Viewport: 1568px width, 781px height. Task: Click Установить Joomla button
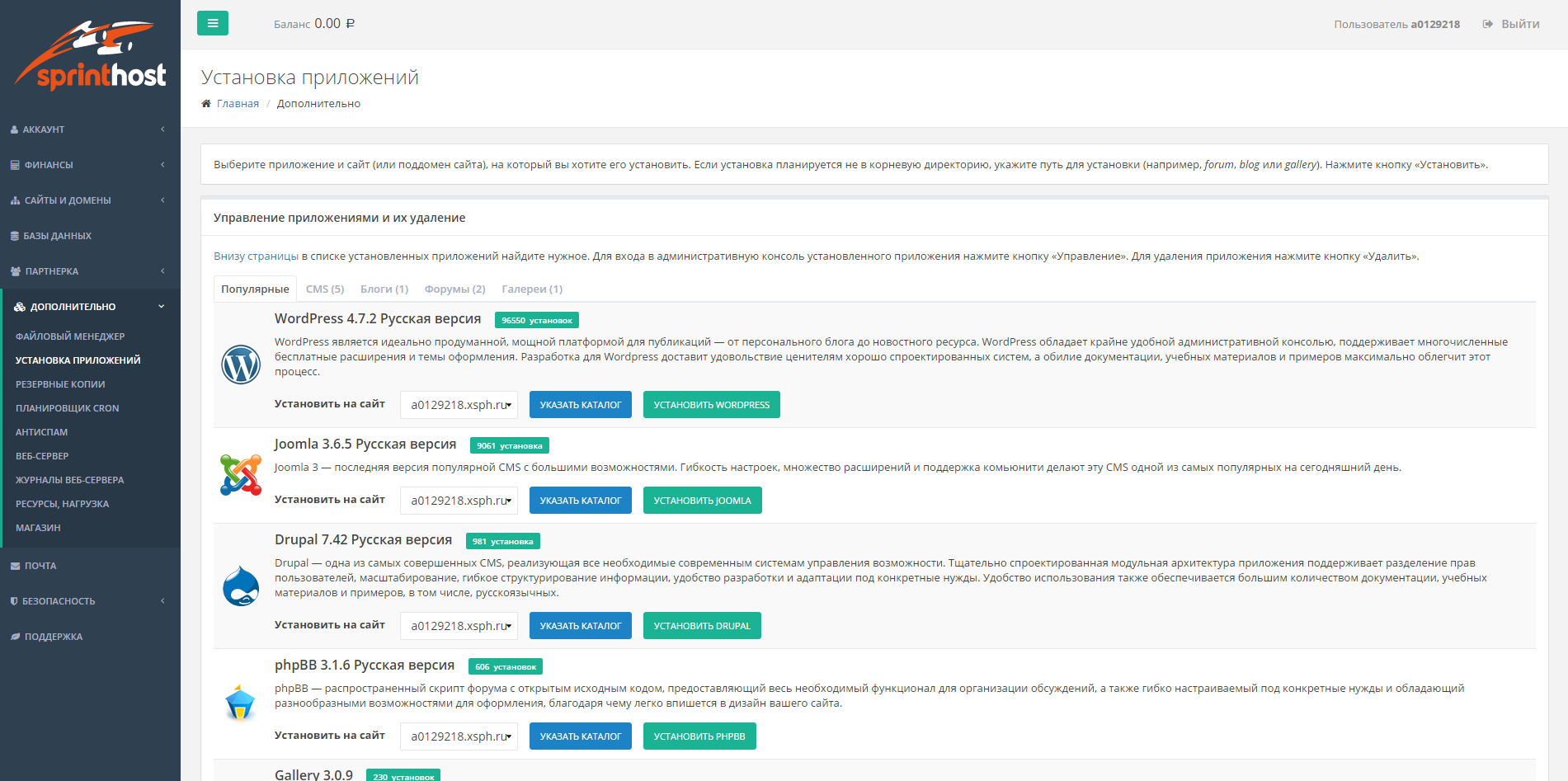[x=703, y=501]
